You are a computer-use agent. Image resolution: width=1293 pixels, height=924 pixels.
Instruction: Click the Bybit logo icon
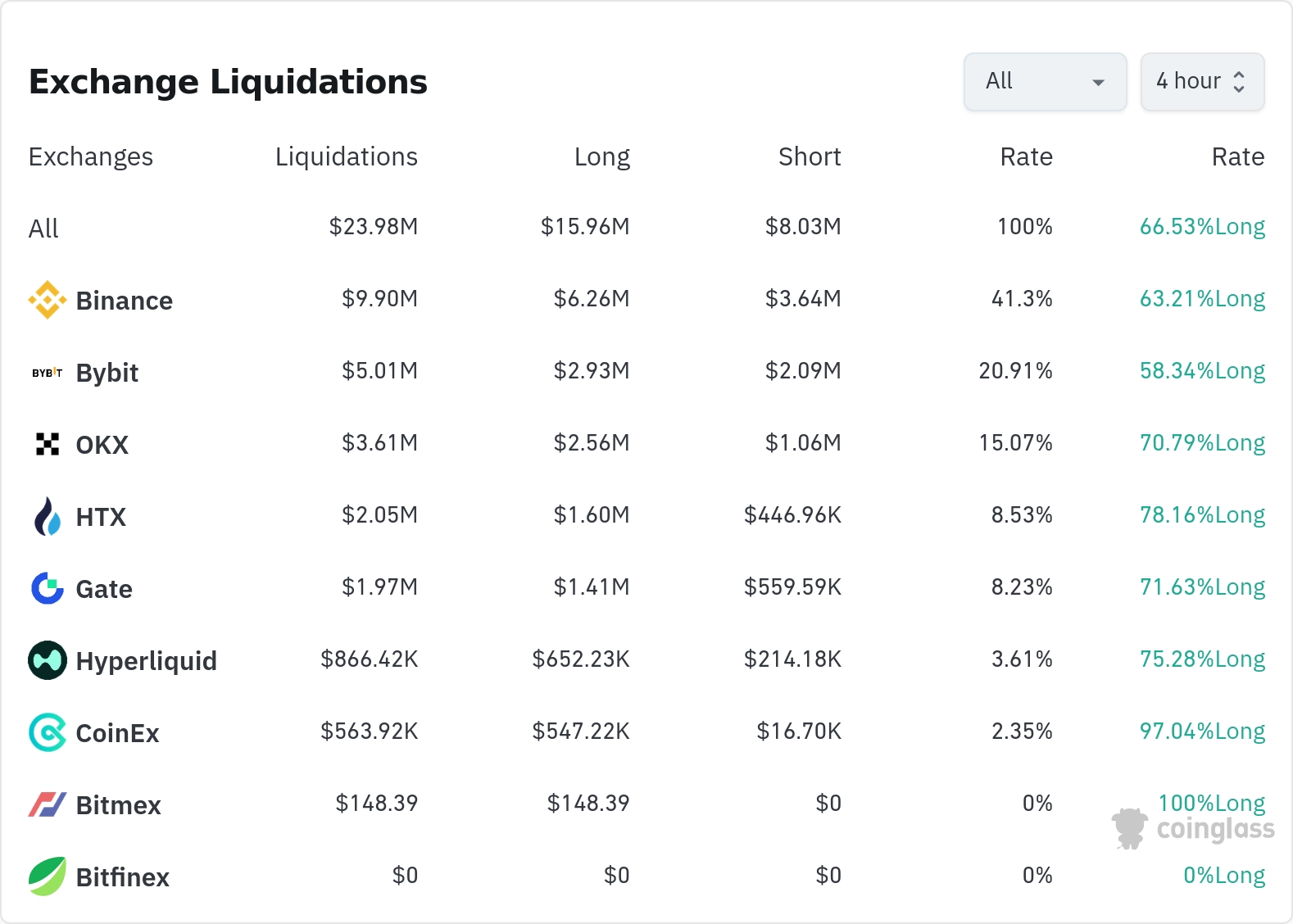tap(48, 373)
